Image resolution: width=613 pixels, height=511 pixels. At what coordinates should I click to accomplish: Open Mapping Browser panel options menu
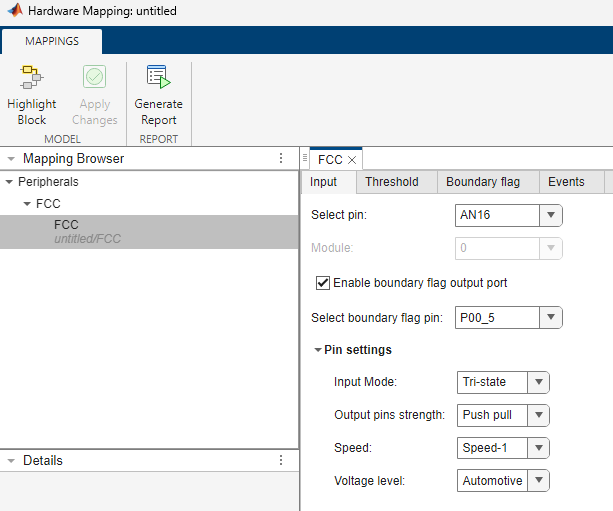(x=281, y=158)
